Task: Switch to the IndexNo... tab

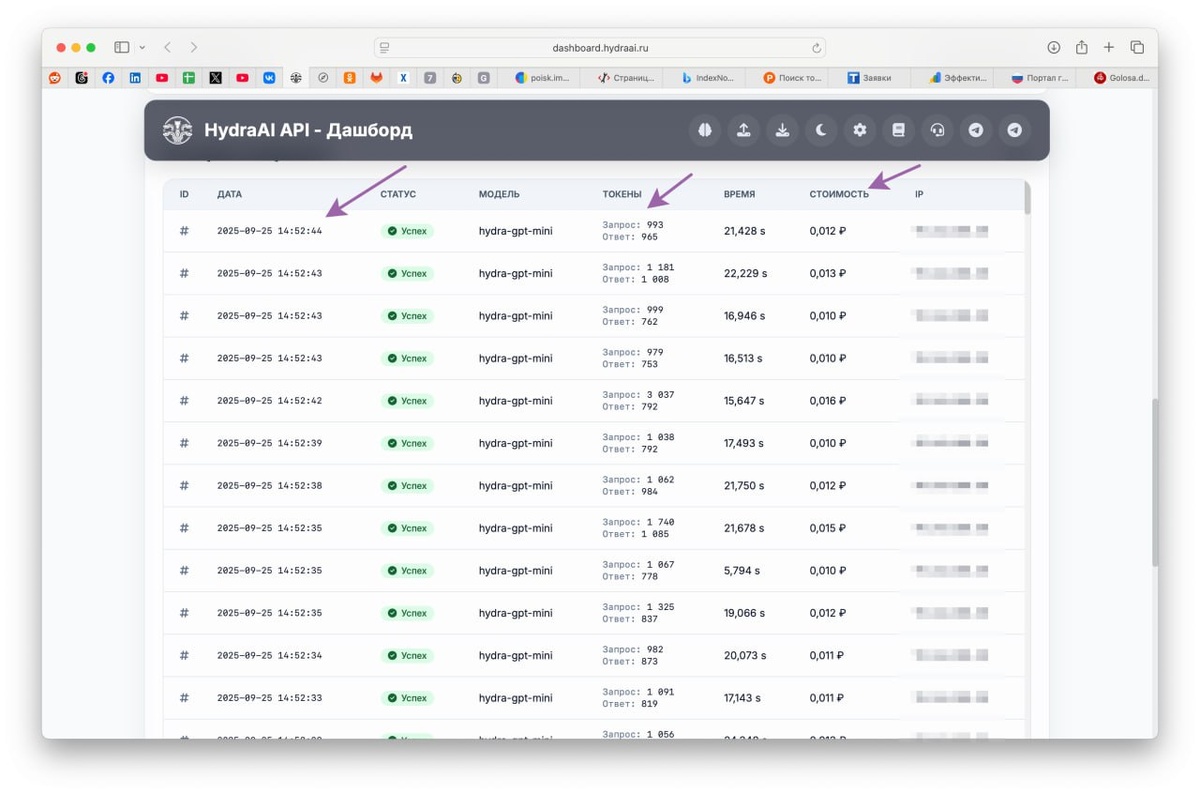Action: tap(708, 77)
